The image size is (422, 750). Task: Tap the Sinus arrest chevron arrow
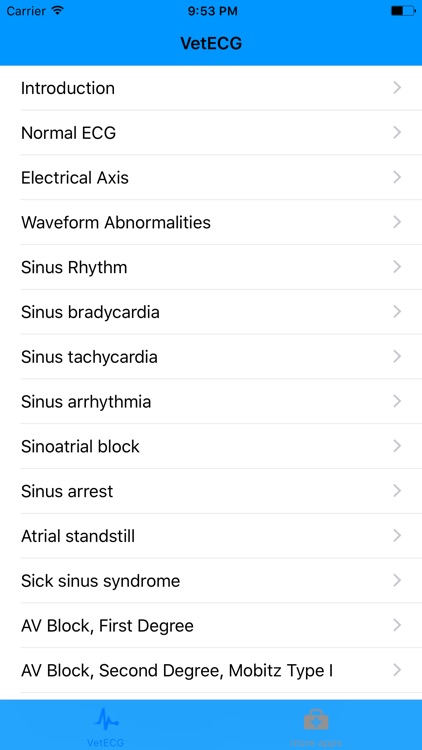[397, 491]
